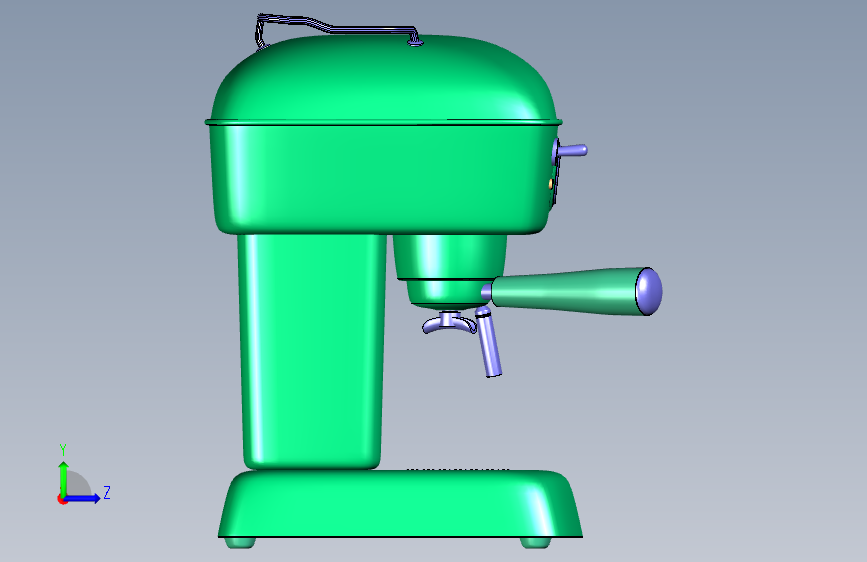
Task: Select the purple steam wand tube
Action: pos(489,343)
